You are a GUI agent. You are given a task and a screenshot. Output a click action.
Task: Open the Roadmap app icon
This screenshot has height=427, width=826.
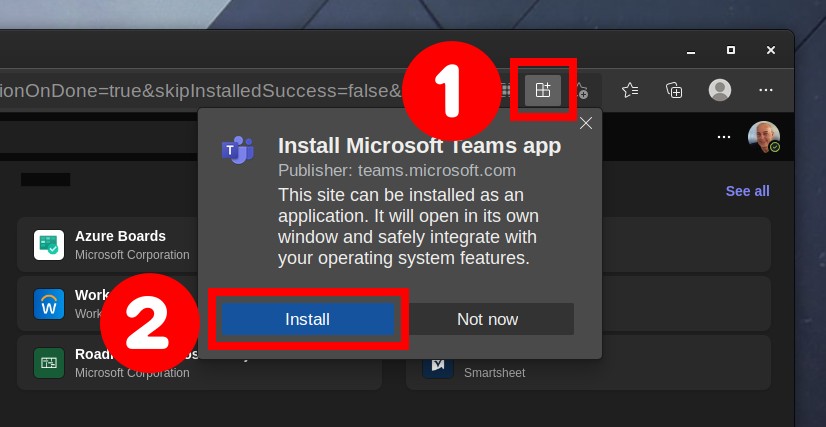tap(49, 363)
